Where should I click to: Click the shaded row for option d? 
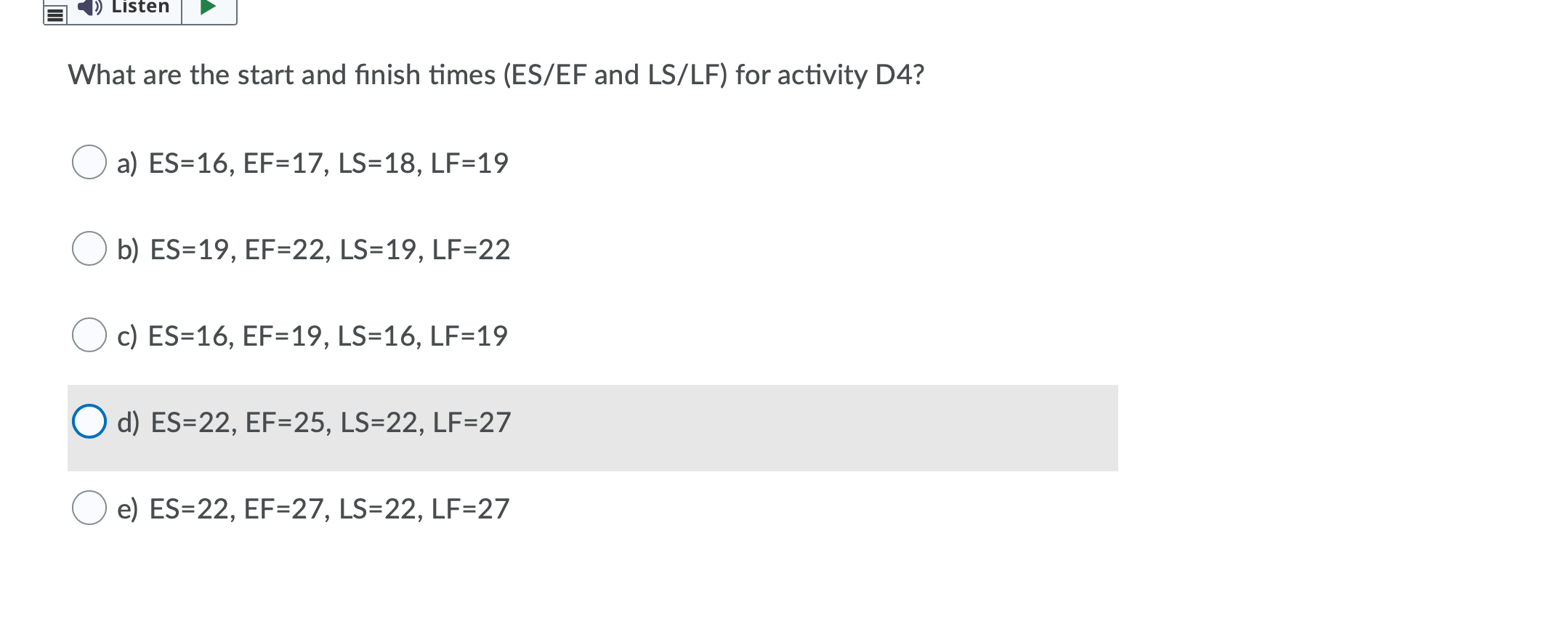581,421
